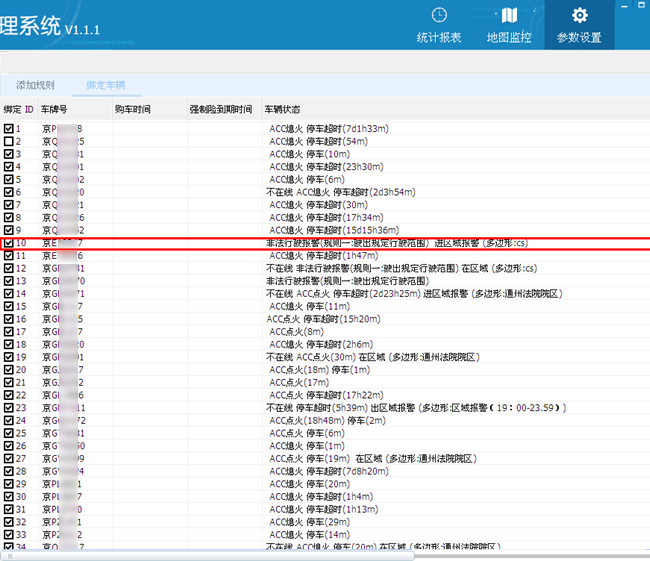Viewport: 650px width, 561px height.
Task: Click 参数设置 gear settings icon
Action: [x=579, y=25]
